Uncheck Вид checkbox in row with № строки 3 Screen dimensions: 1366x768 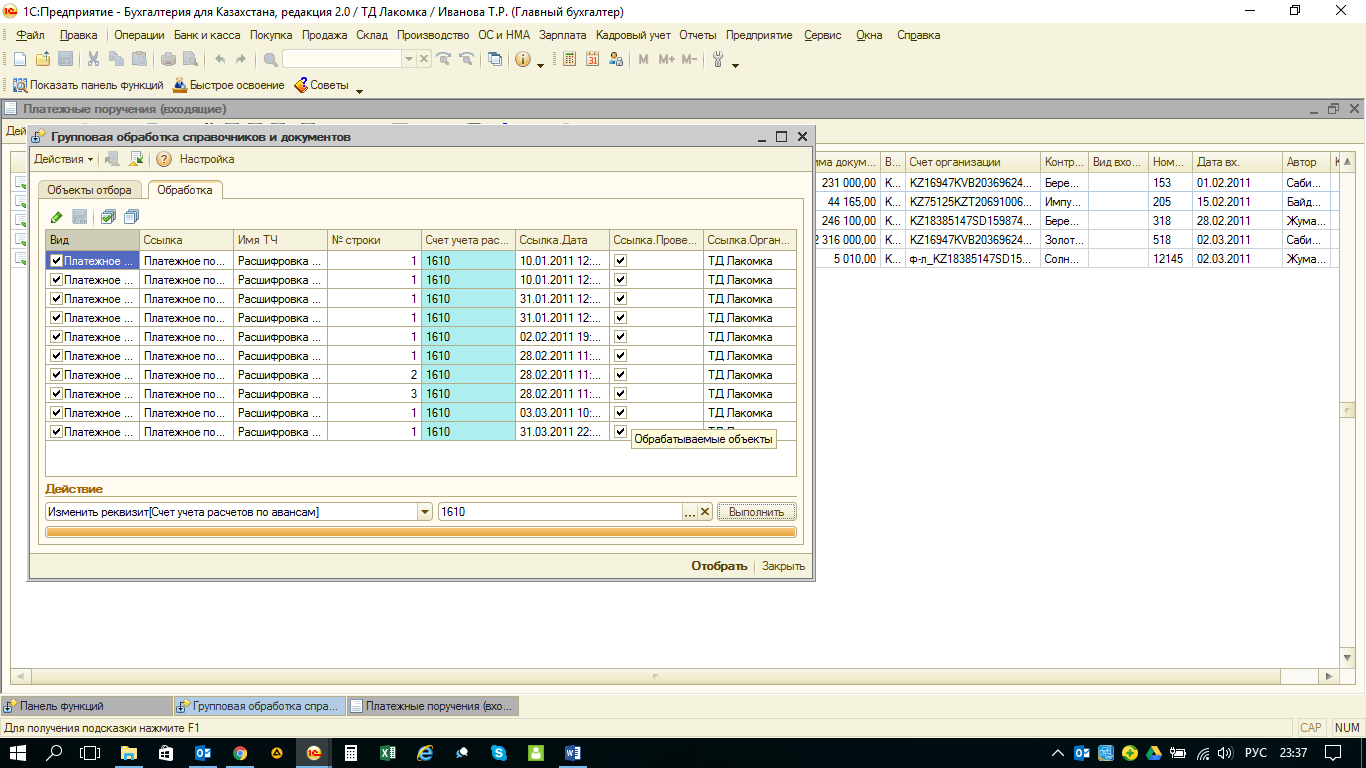pos(57,394)
